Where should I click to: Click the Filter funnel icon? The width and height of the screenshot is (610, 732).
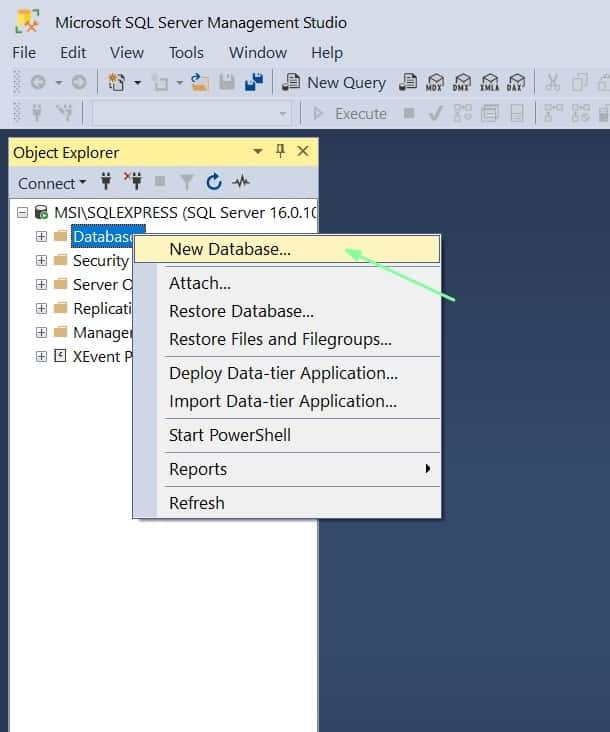[x=187, y=182]
